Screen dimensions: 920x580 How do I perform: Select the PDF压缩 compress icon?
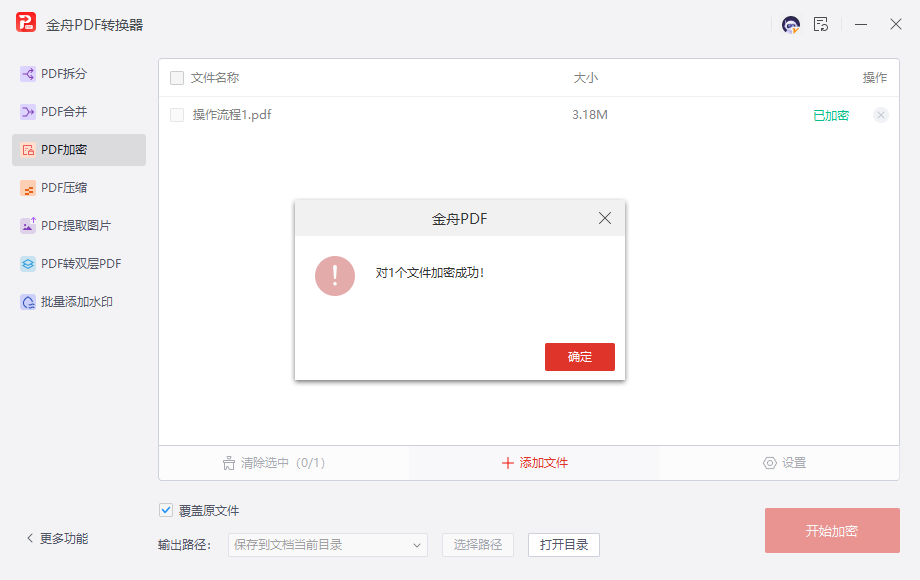[x=28, y=188]
